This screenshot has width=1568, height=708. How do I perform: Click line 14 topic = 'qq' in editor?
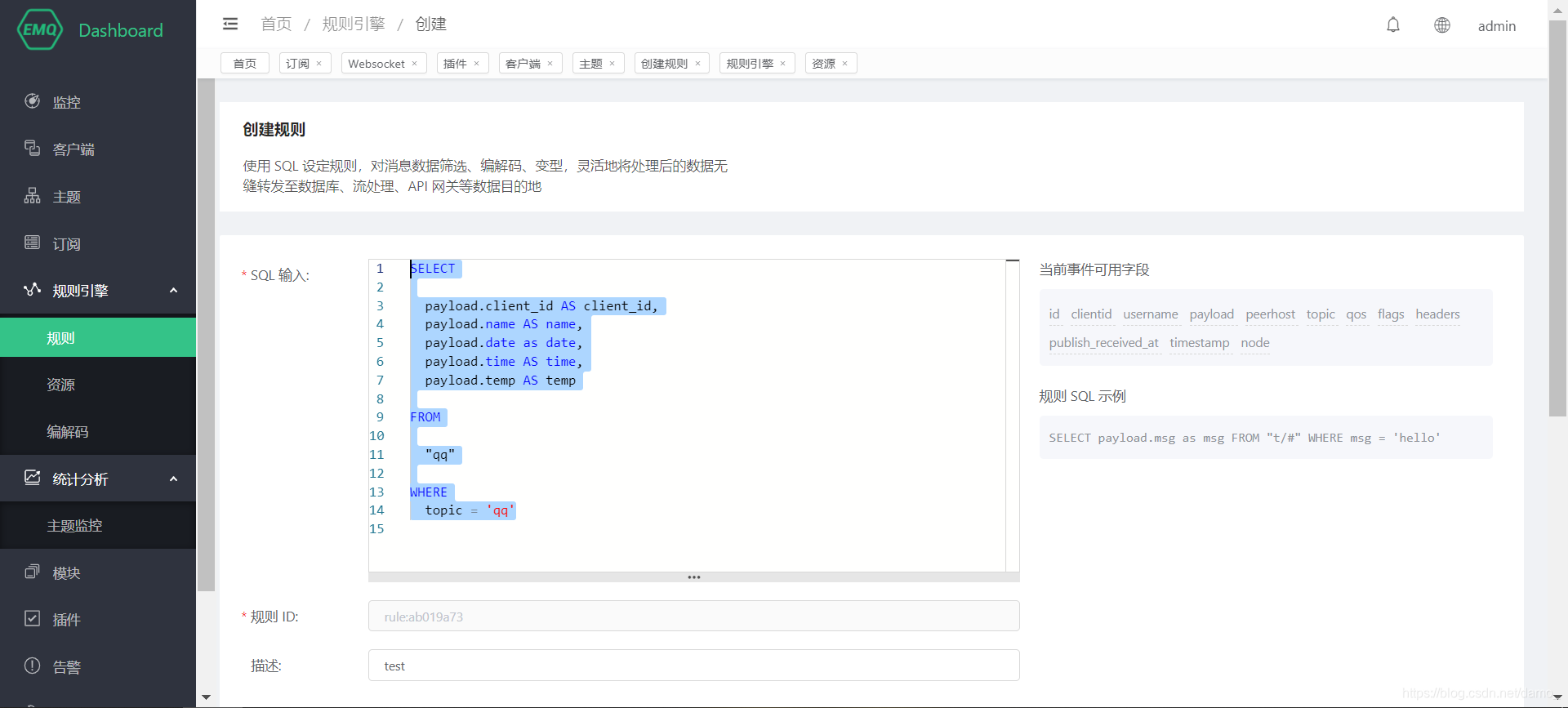(470, 510)
